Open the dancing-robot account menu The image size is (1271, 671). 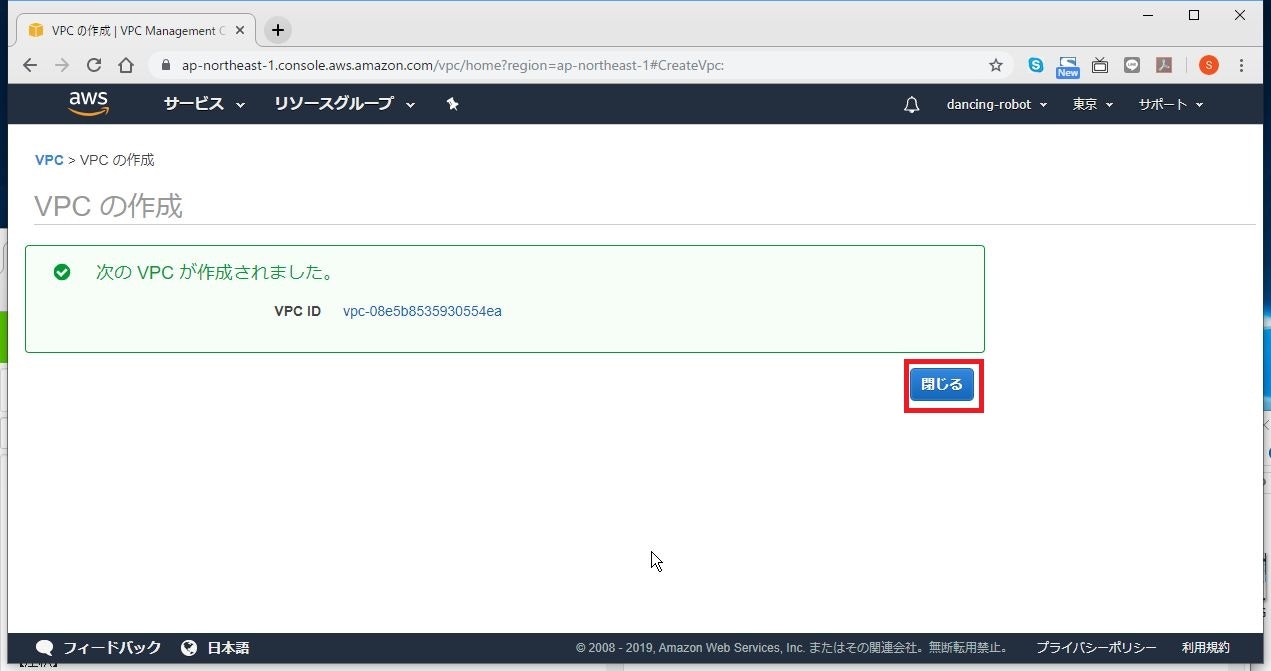pyautogui.click(x=996, y=104)
